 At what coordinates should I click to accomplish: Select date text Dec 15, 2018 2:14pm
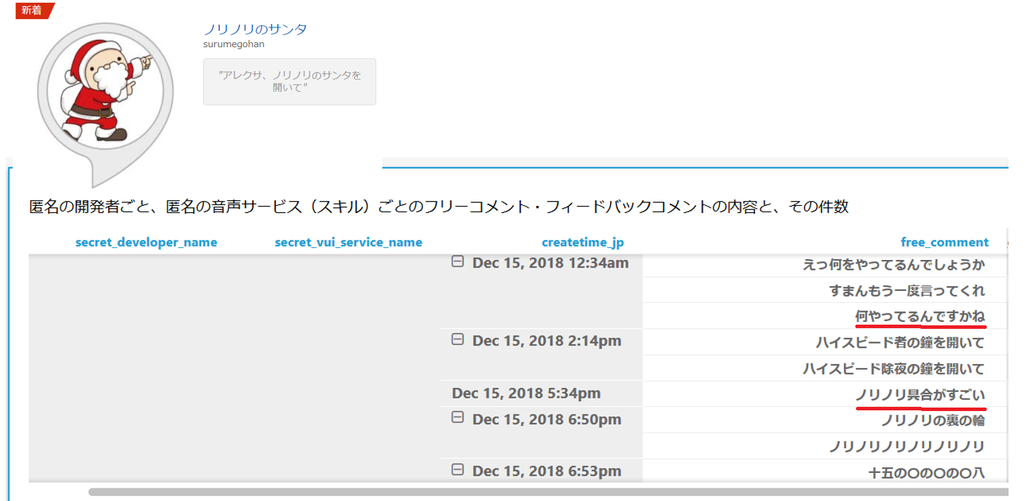click(x=547, y=341)
